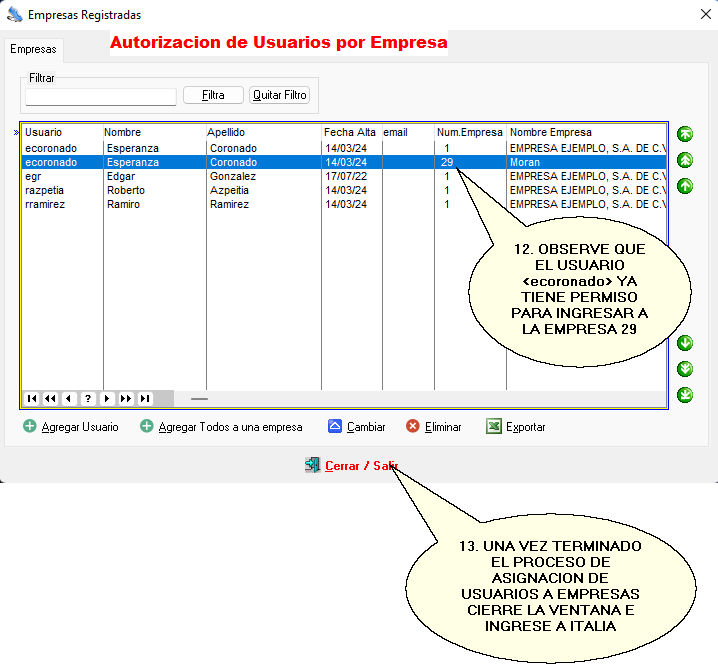The height and width of the screenshot is (666, 718).
Task: Click the Num.Empresa column header
Action: tap(470, 132)
